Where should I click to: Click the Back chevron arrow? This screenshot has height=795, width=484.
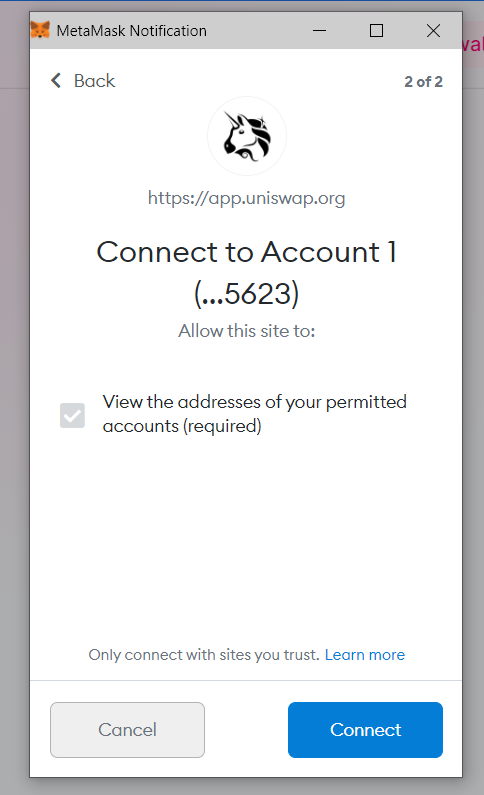(56, 81)
